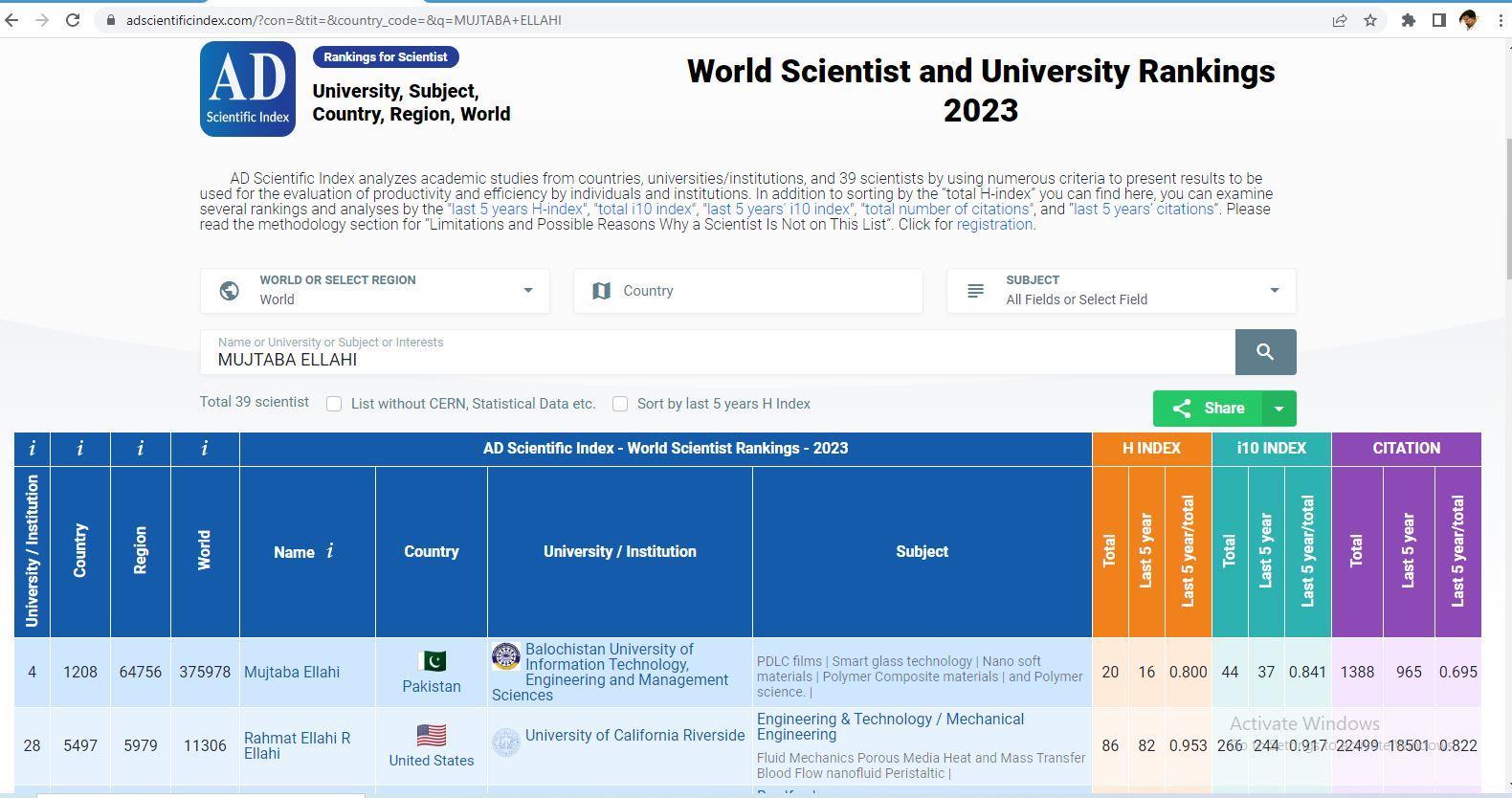
Task: Click the Subject column header
Action: tap(923, 552)
